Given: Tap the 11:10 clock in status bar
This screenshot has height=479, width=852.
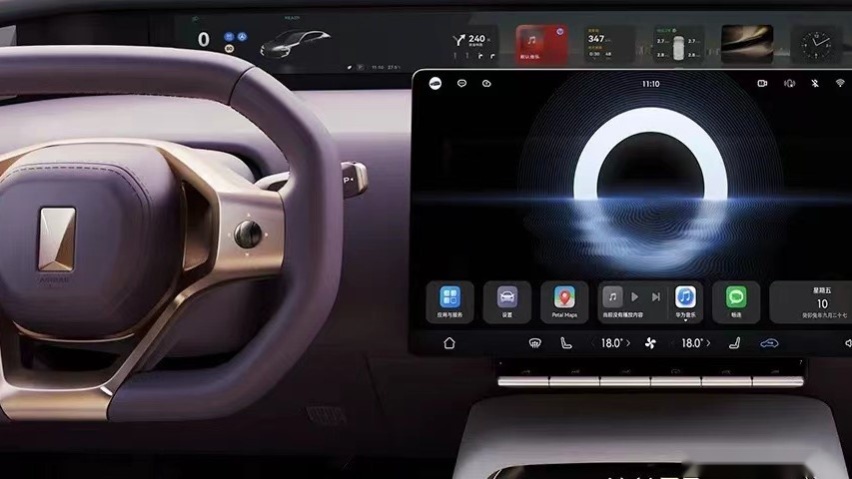Looking at the screenshot, I should (650, 84).
